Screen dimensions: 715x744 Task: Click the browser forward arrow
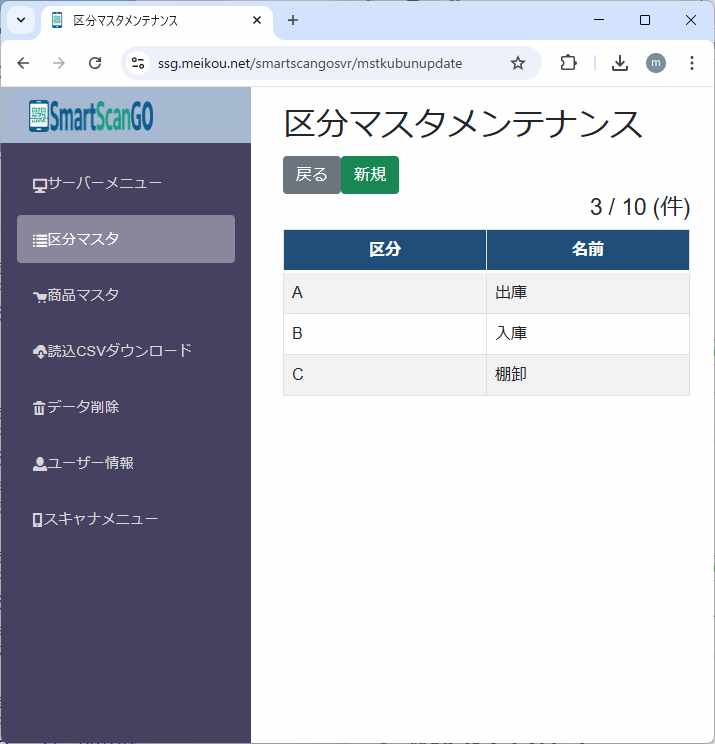(x=59, y=63)
